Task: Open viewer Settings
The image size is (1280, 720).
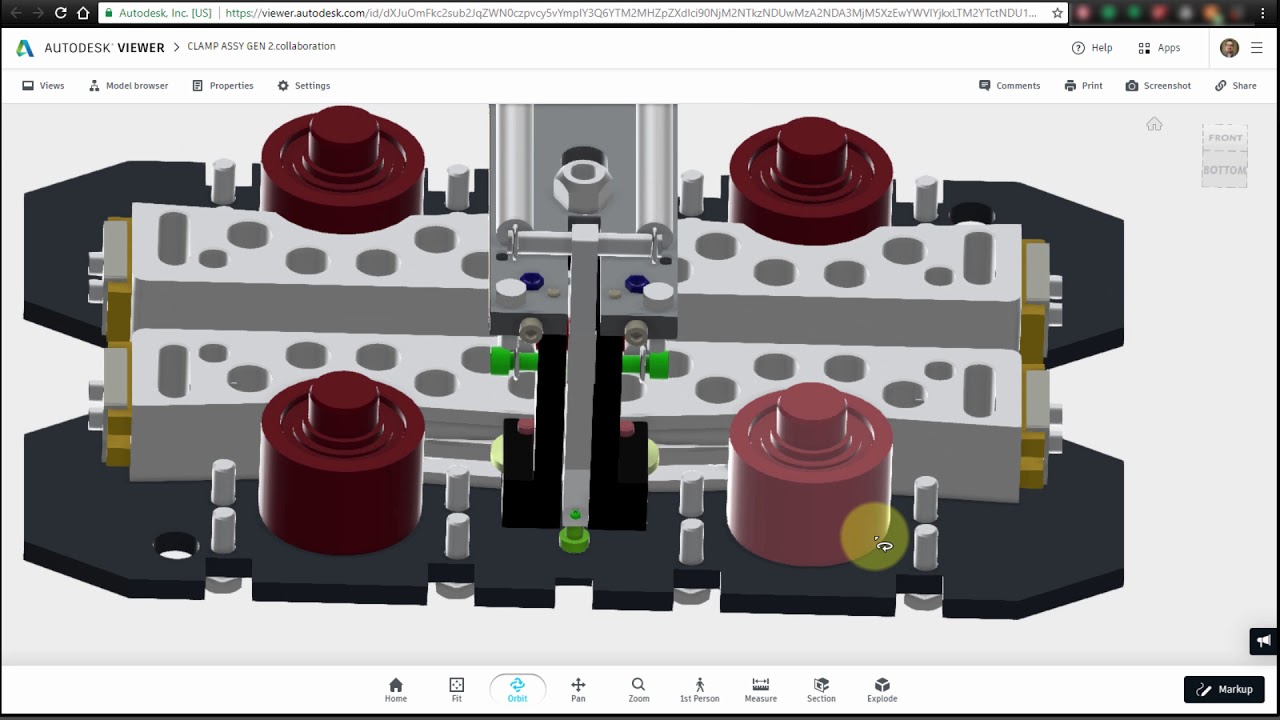Action: (303, 86)
